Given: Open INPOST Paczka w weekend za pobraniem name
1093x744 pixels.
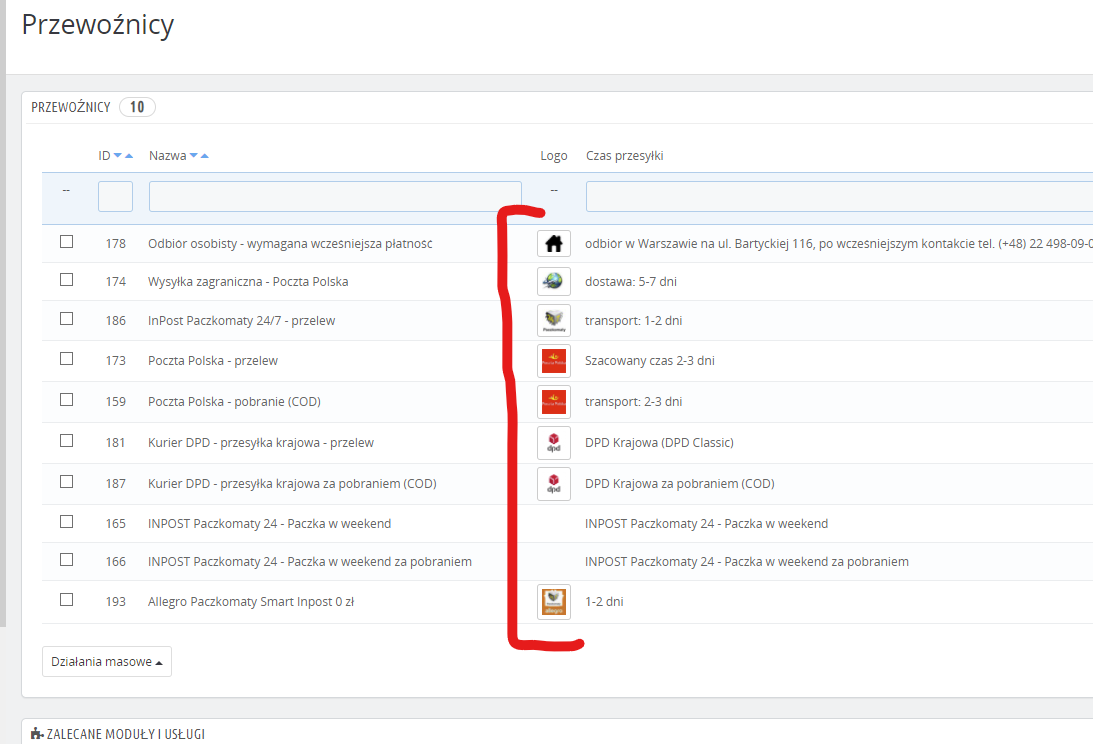Looking at the screenshot, I should coord(309,562).
